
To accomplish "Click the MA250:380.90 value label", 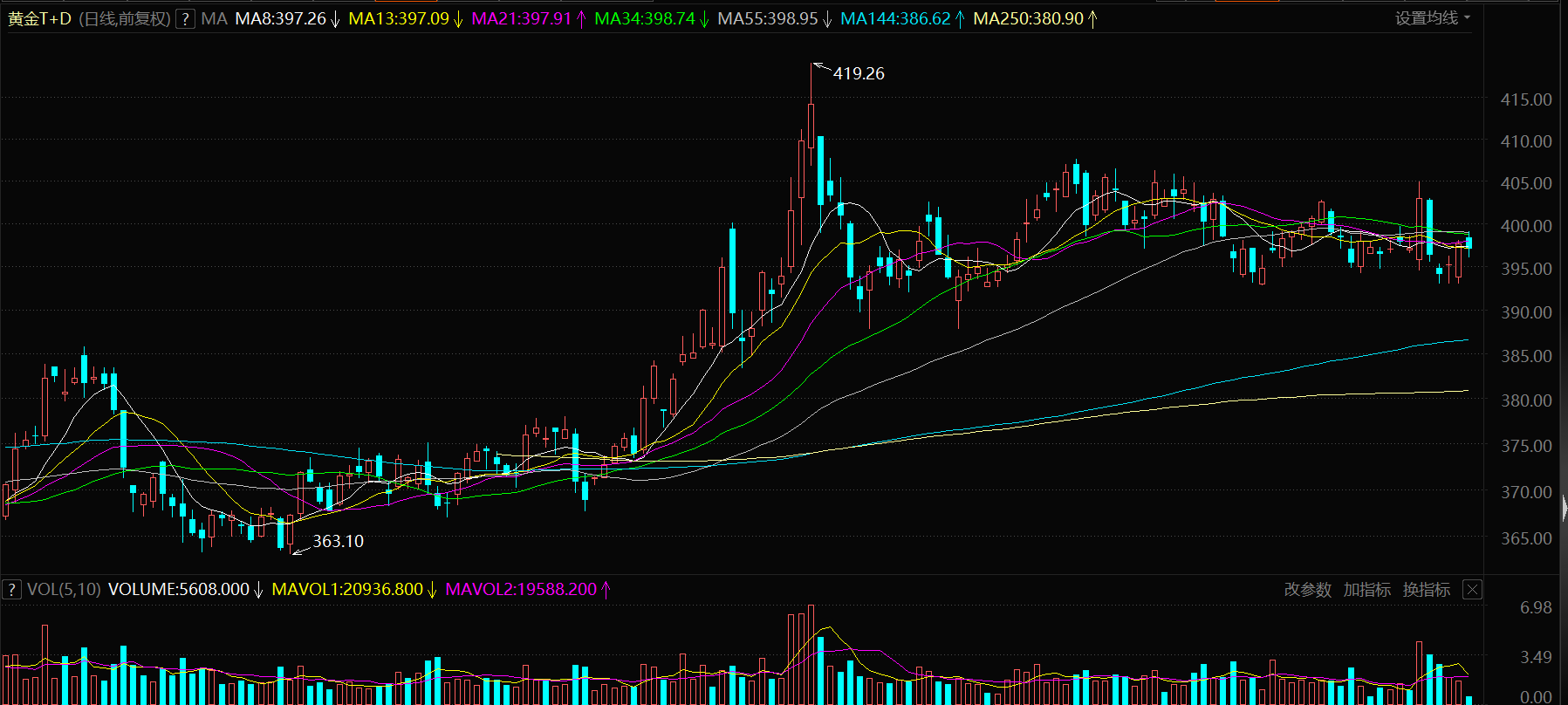I will pyautogui.click(x=1028, y=18).
